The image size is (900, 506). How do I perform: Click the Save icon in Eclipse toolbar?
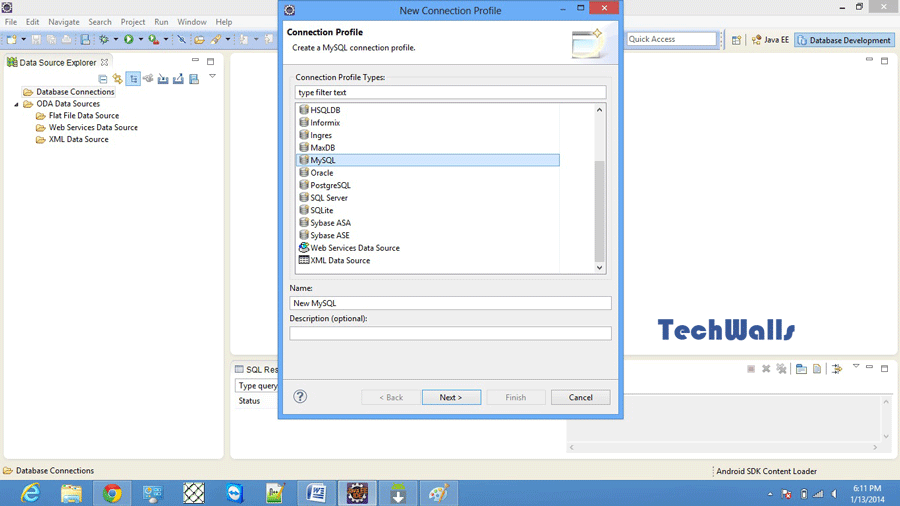point(36,40)
